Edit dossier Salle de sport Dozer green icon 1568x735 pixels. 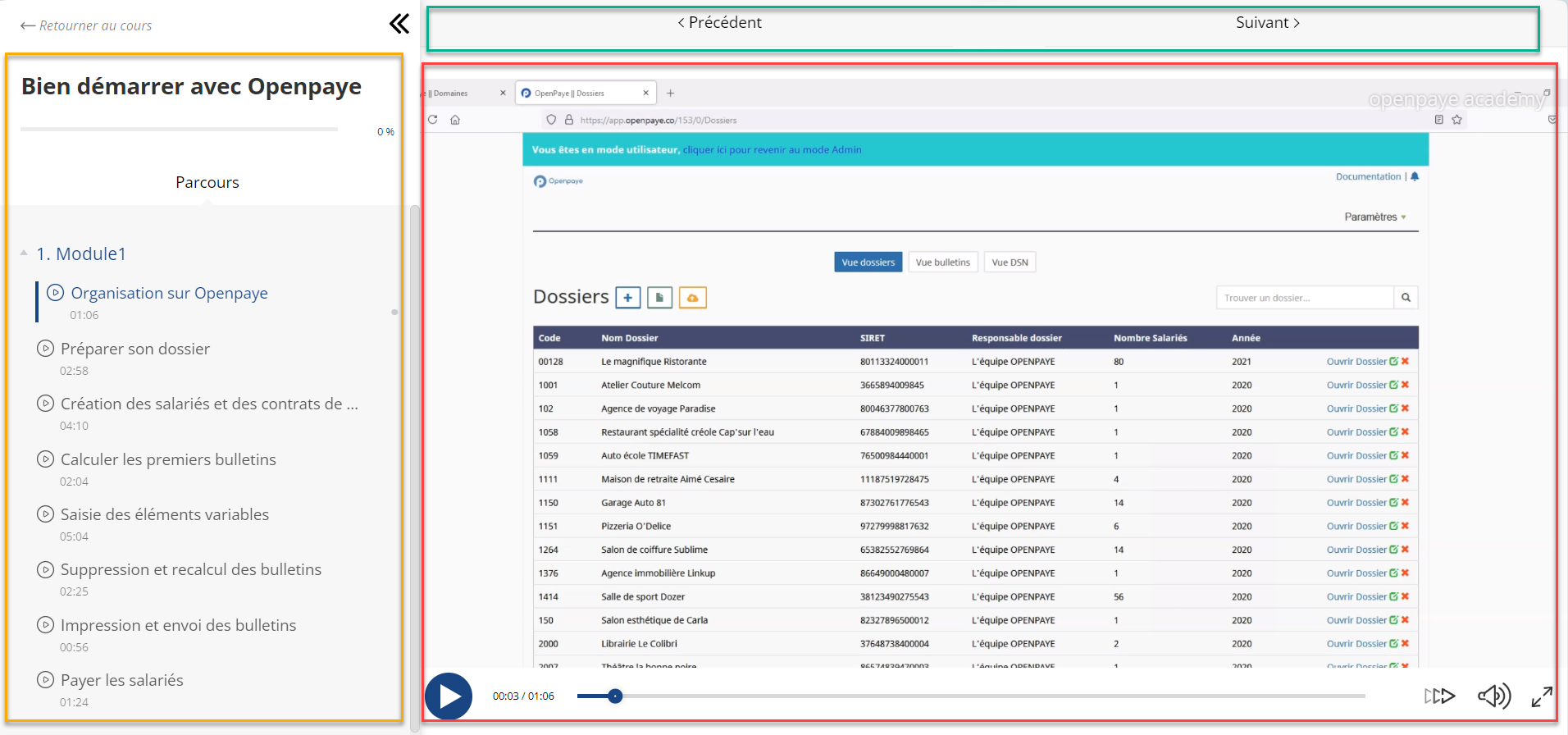[x=1394, y=596]
